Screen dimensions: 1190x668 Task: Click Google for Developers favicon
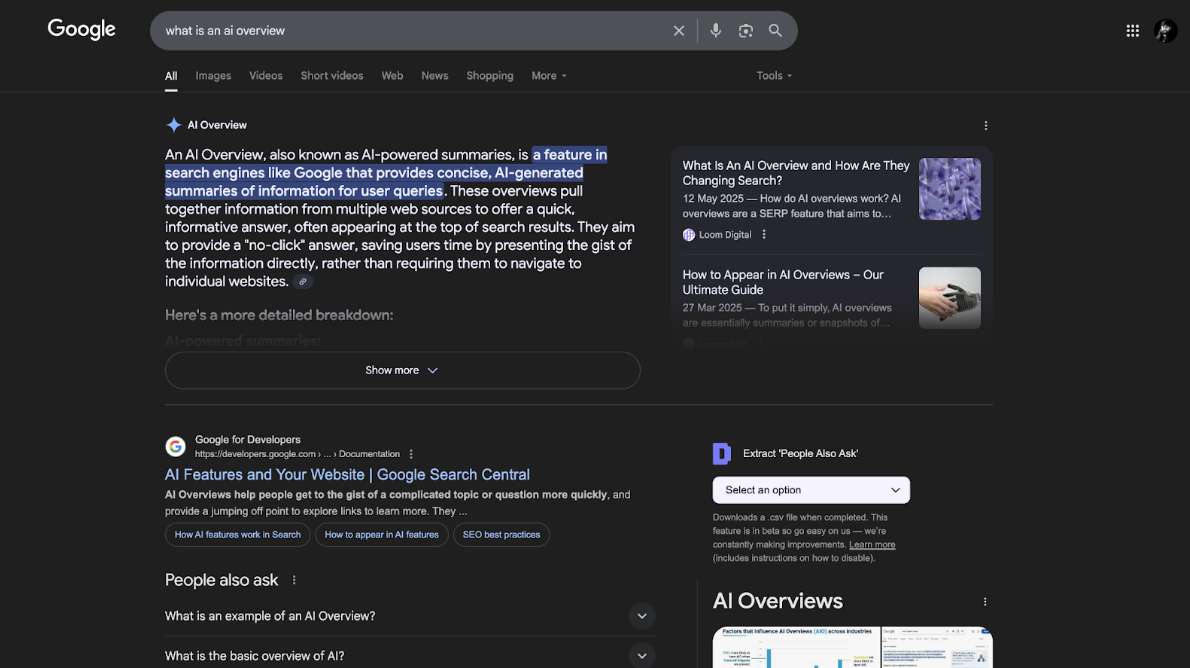pyautogui.click(x=175, y=446)
